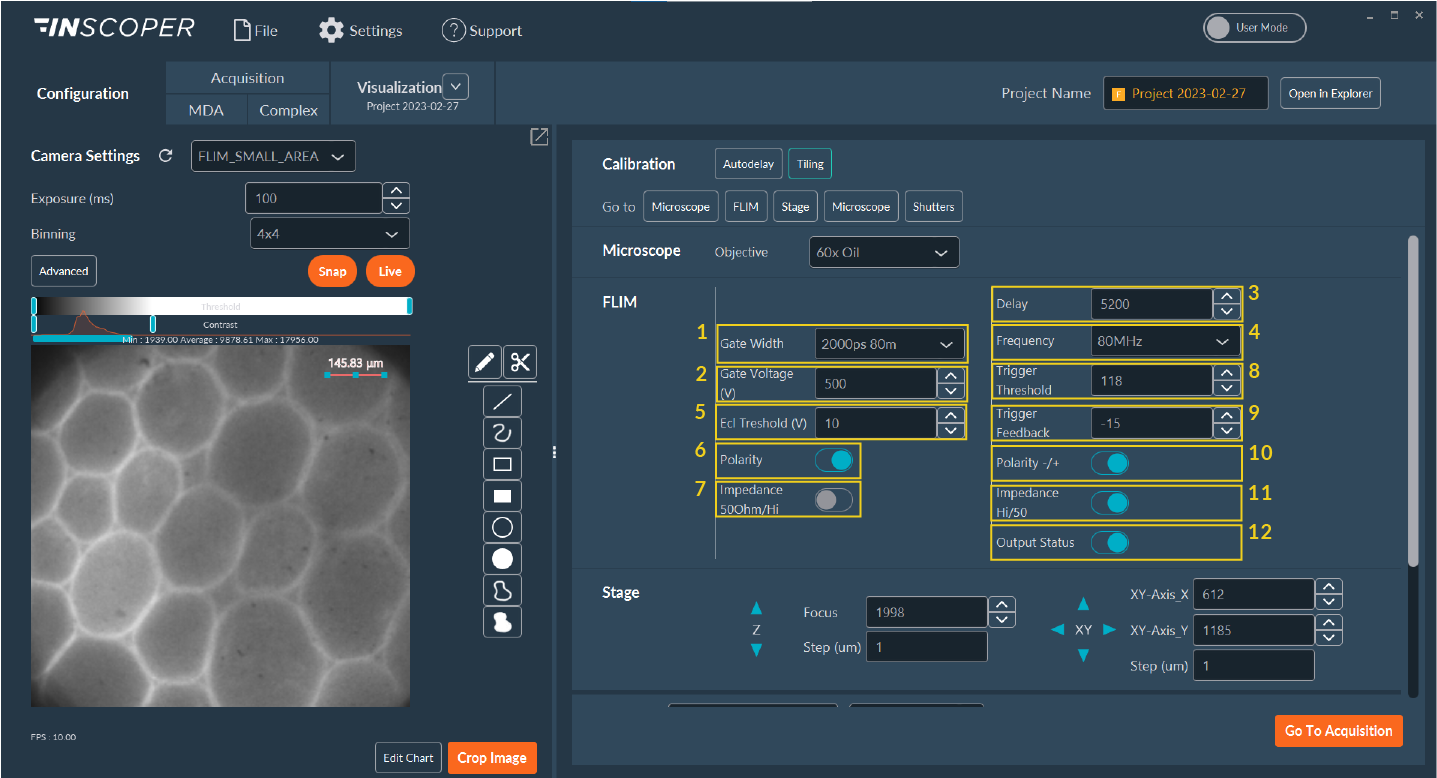
Task: Select the pencil draw tool
Action: (x=485, y=362)
